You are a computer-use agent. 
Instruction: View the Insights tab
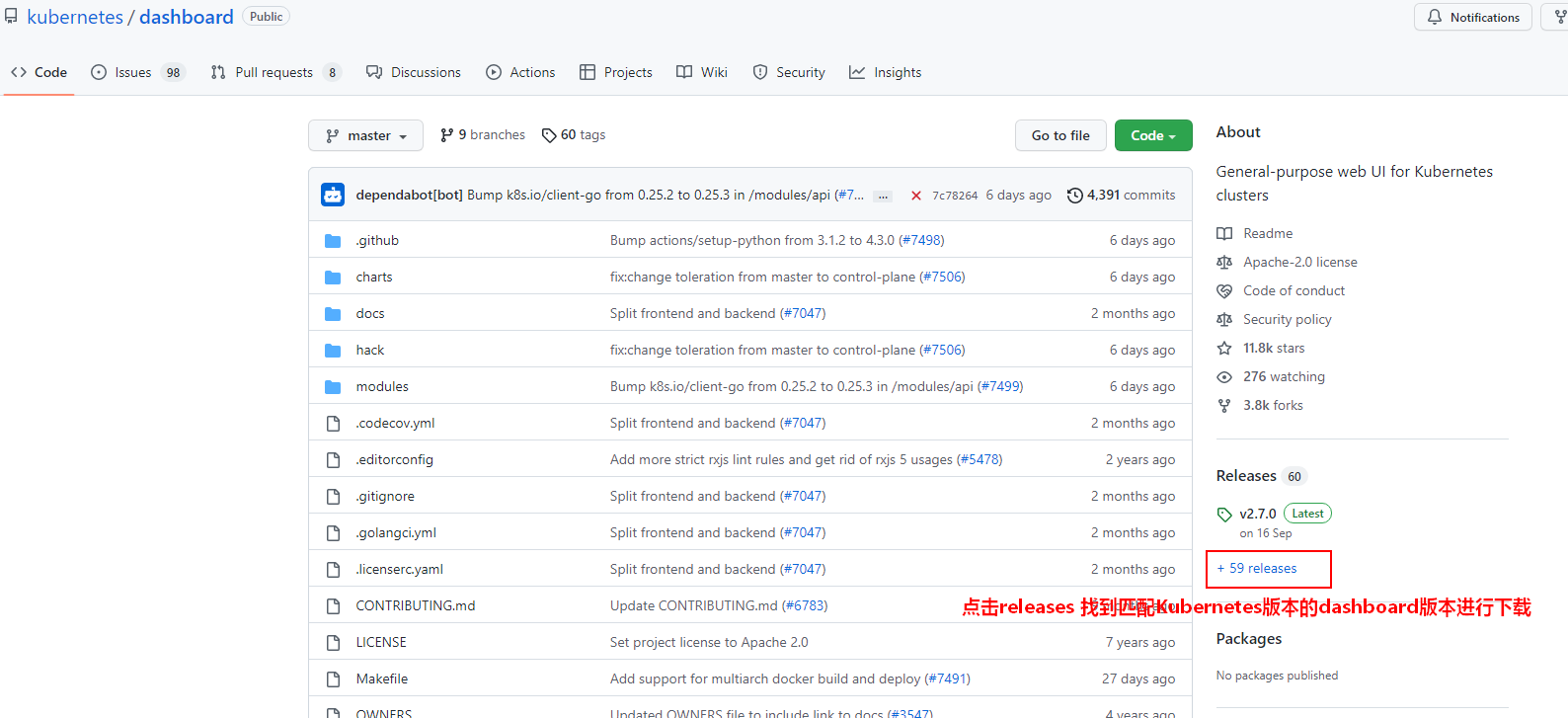886,72
